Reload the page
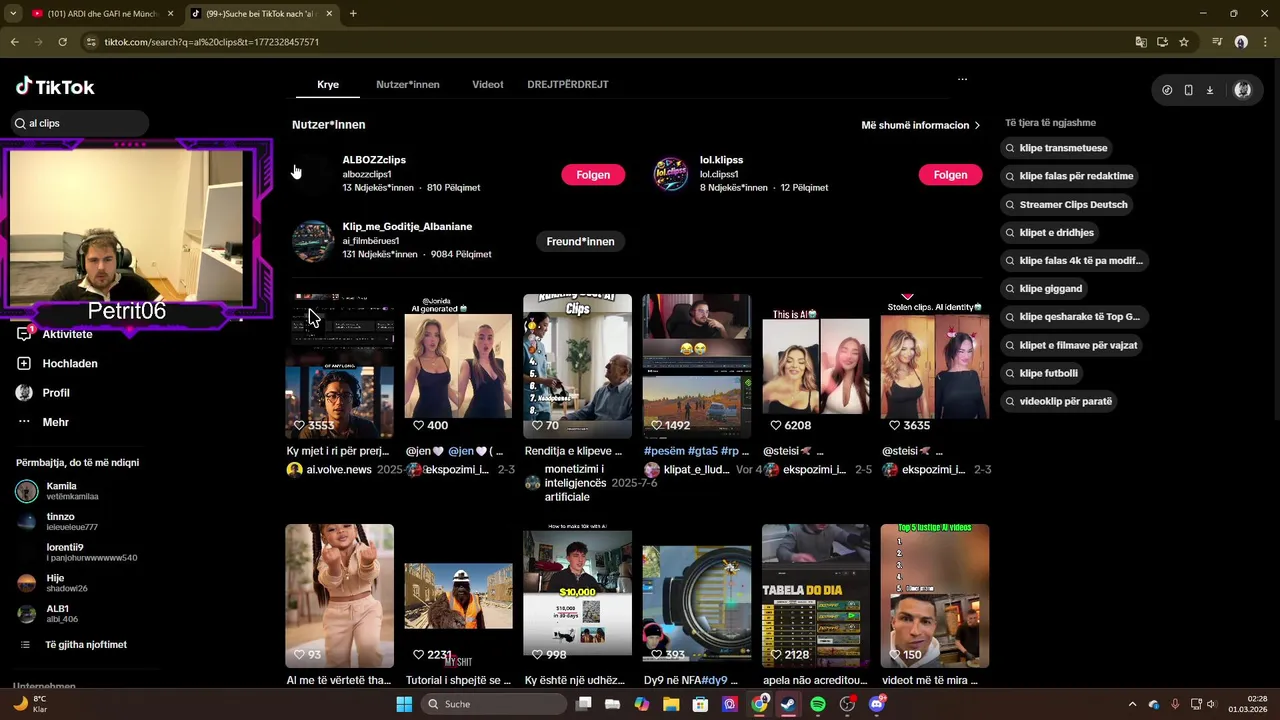This screenshot has width=1280, height=720. coord(62,42)
